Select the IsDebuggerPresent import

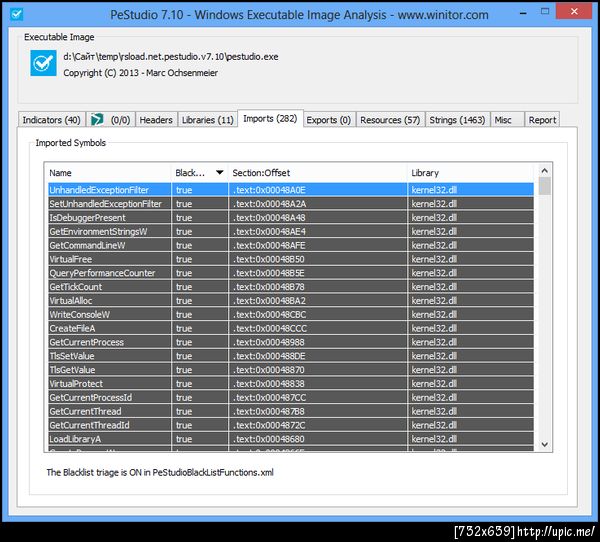point(291,218)
